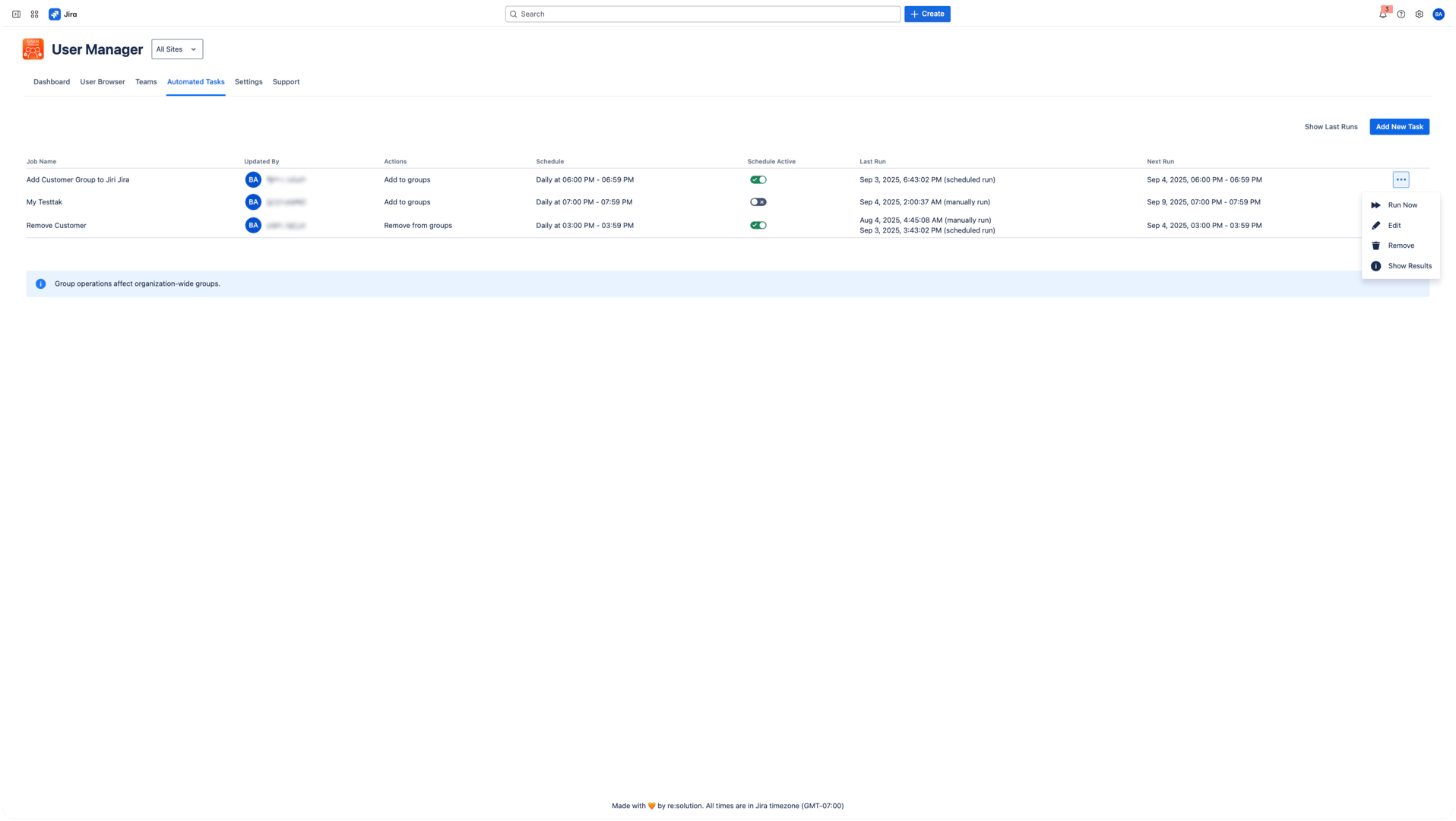Click the User Manager app logo
The height and width of the screenshot is (821, 1456).
[x=33, y=49]
